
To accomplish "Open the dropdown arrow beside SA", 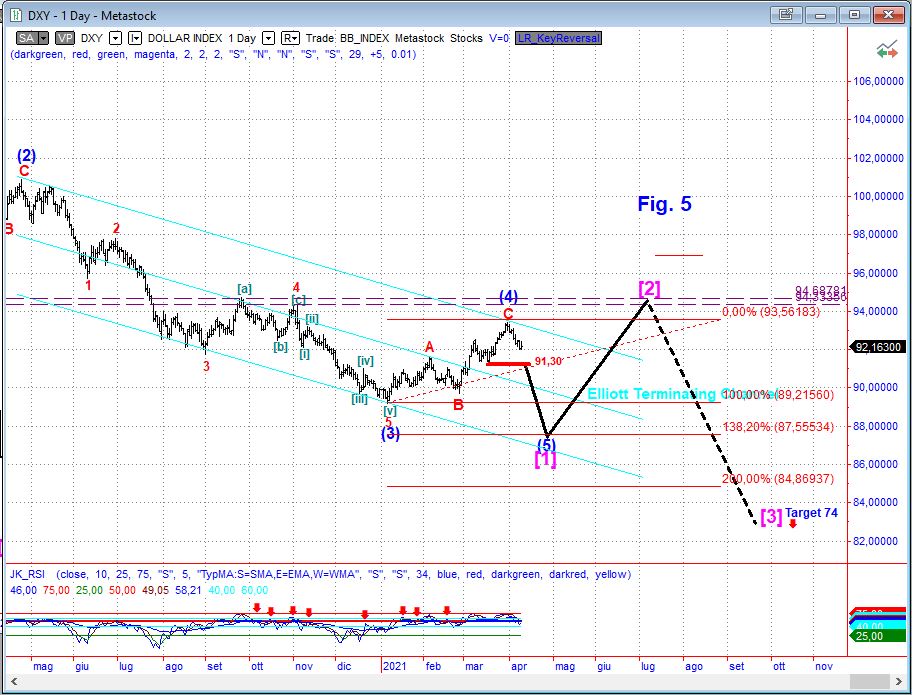I will coord(43,38).
